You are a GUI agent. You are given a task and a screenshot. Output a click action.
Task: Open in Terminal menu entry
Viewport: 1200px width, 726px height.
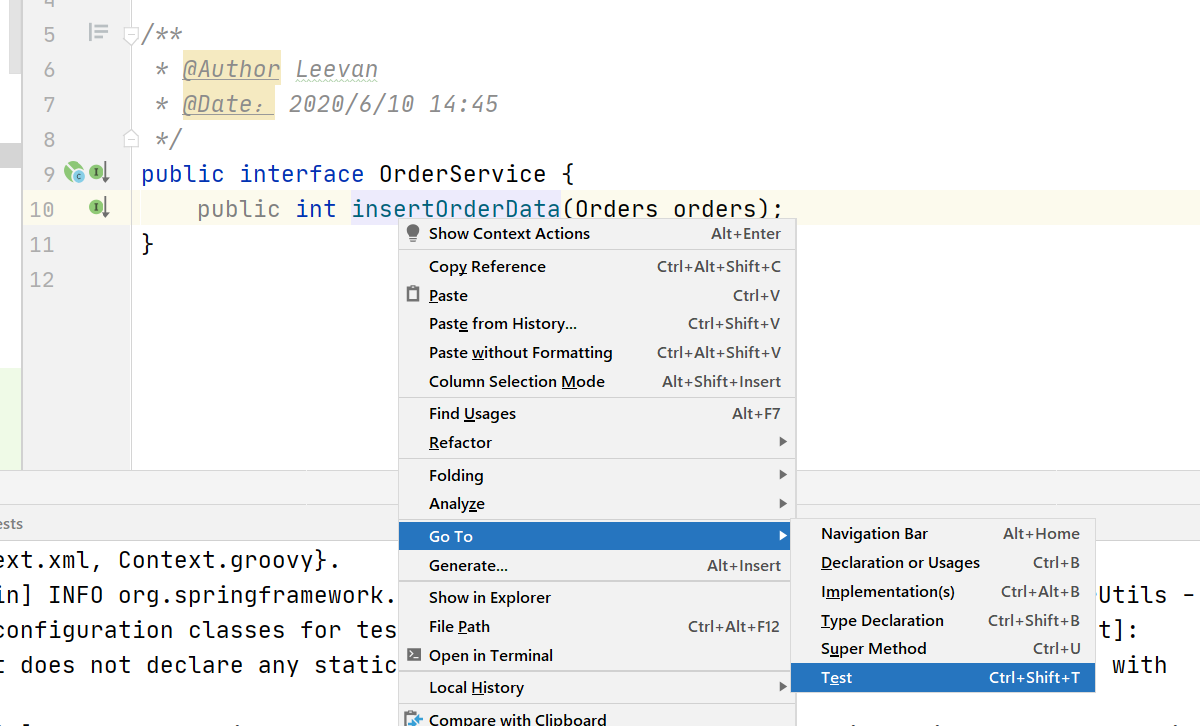[x=597, y=656]
